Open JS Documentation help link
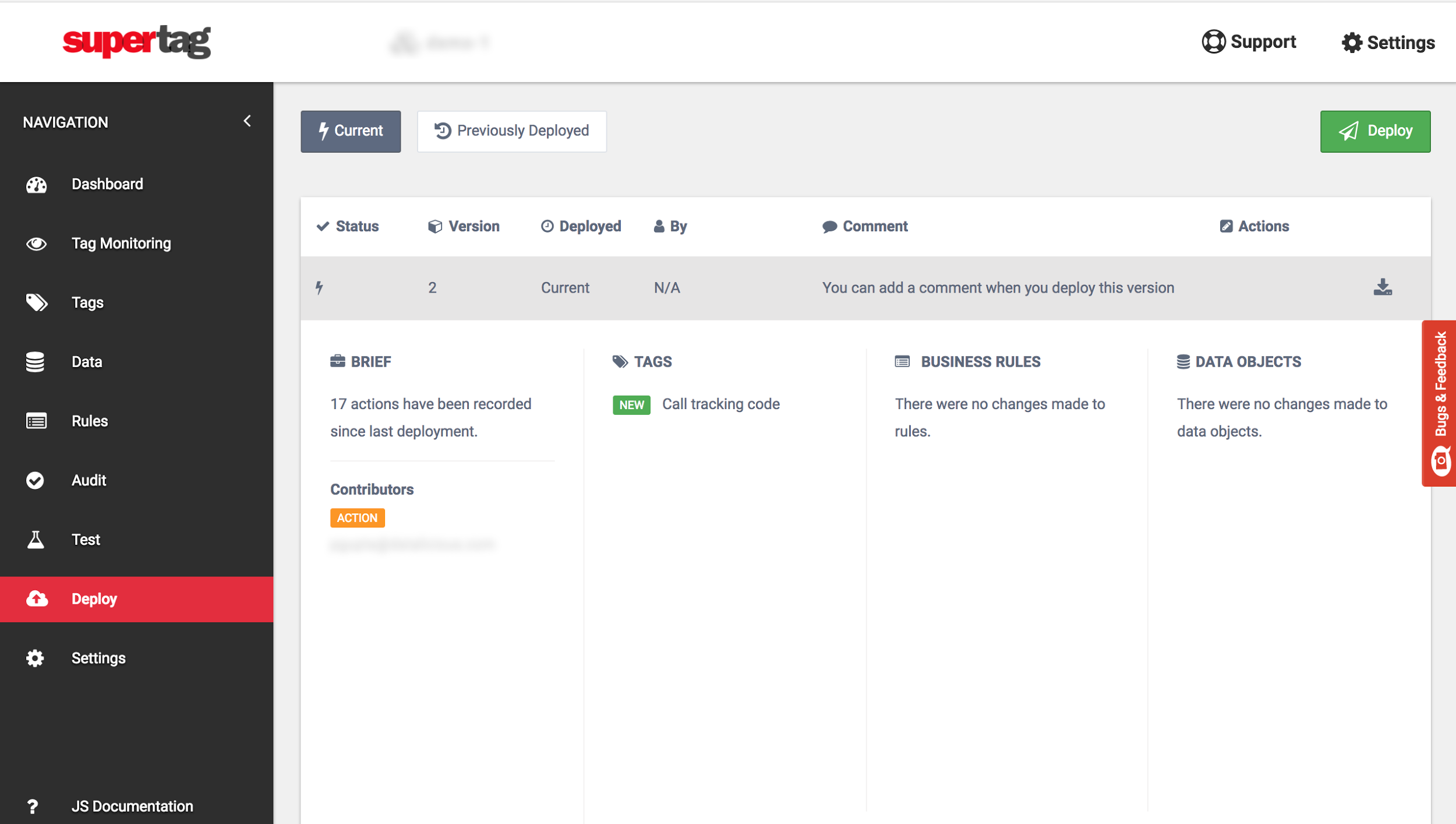 [132, 807]
